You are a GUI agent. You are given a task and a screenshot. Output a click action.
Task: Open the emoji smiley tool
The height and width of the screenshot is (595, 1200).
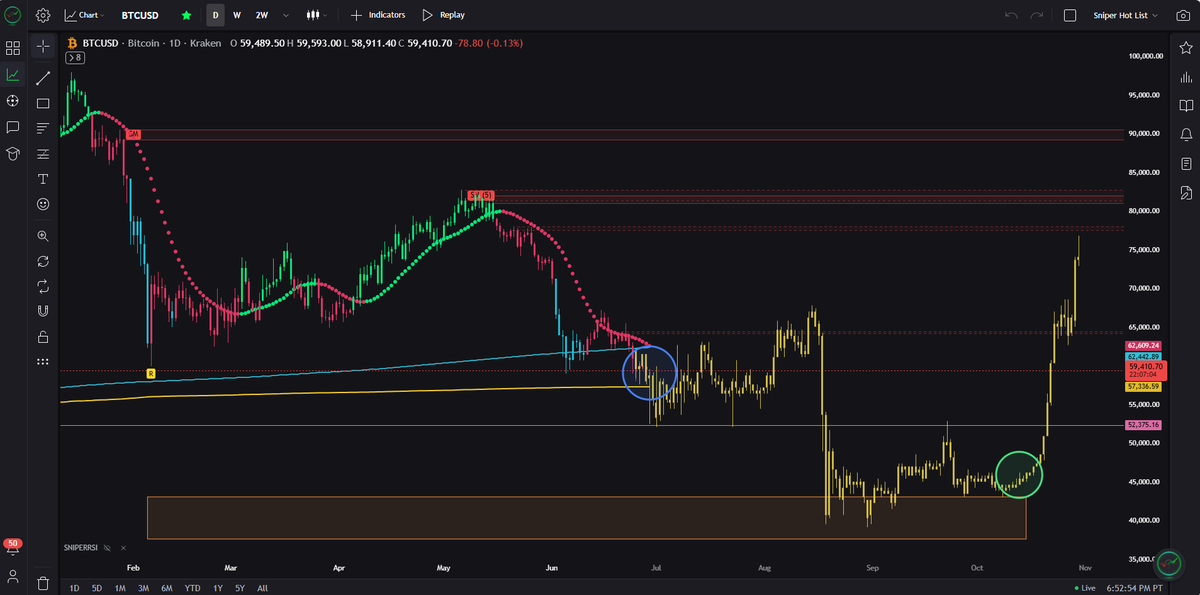pyautogui.click(x=43, y=204)
